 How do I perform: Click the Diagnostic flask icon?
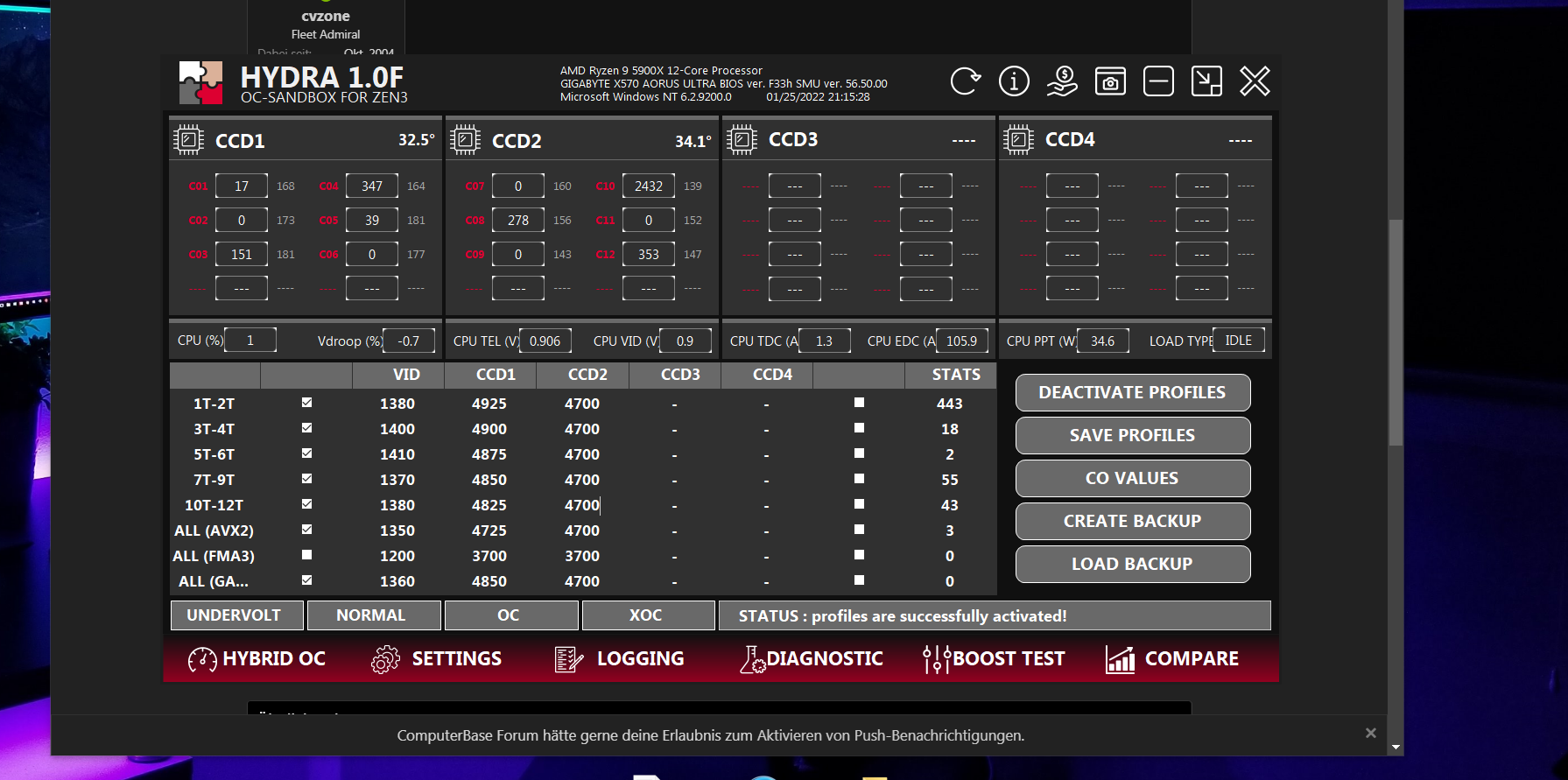(752, 659)
